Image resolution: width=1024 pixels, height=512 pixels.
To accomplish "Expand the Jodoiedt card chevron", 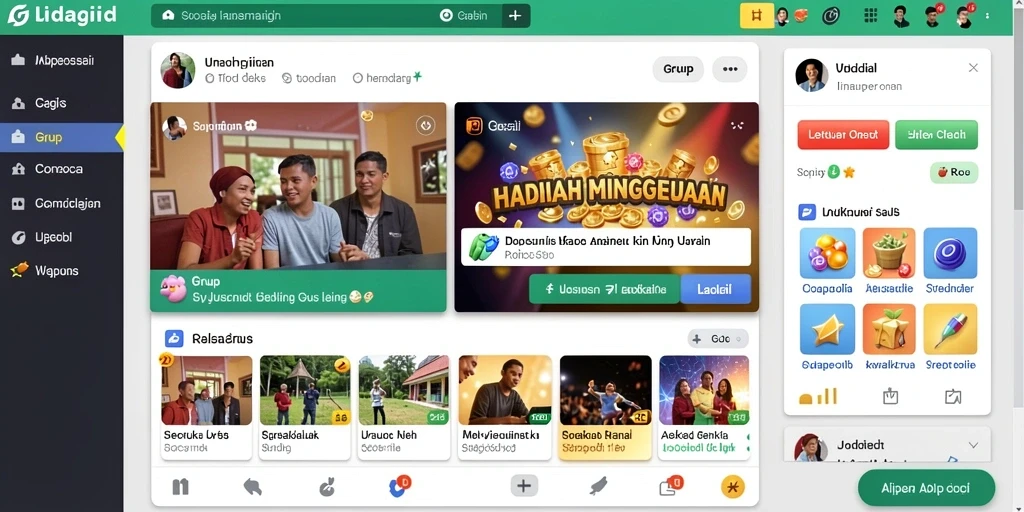I will pyautogui.click(x=973, y=445).
